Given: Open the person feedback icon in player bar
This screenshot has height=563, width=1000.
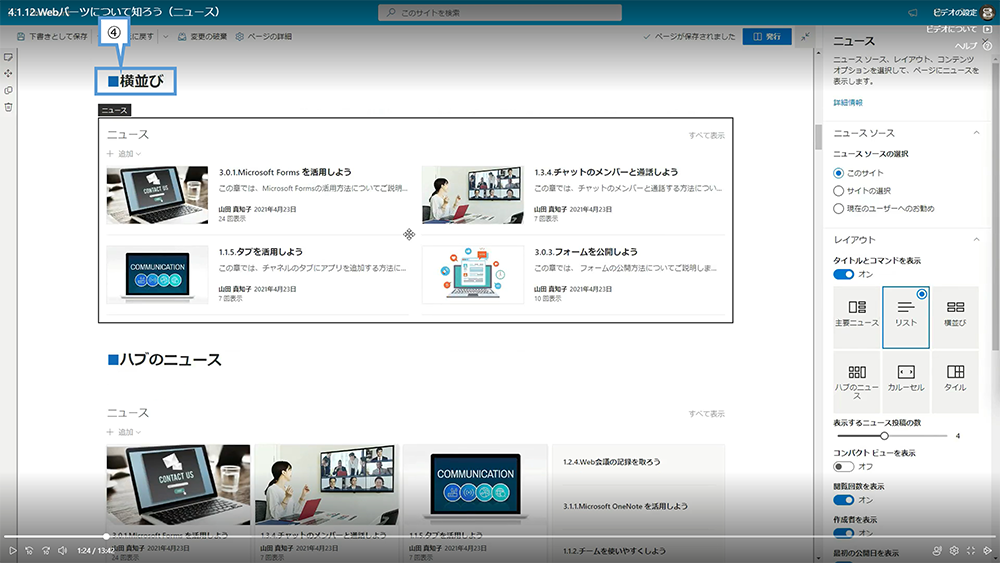Looking at the screenshot, I should 937,550.
